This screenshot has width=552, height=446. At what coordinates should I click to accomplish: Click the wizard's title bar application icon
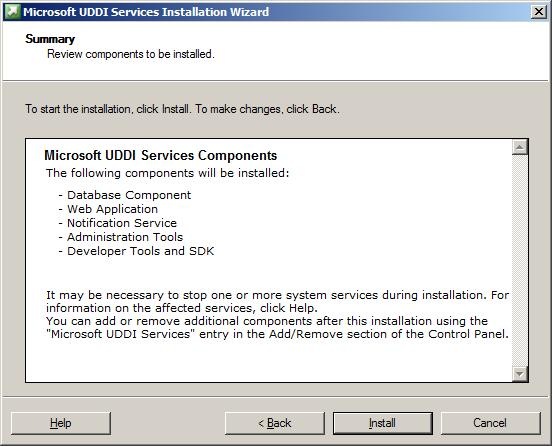(12, 12)
